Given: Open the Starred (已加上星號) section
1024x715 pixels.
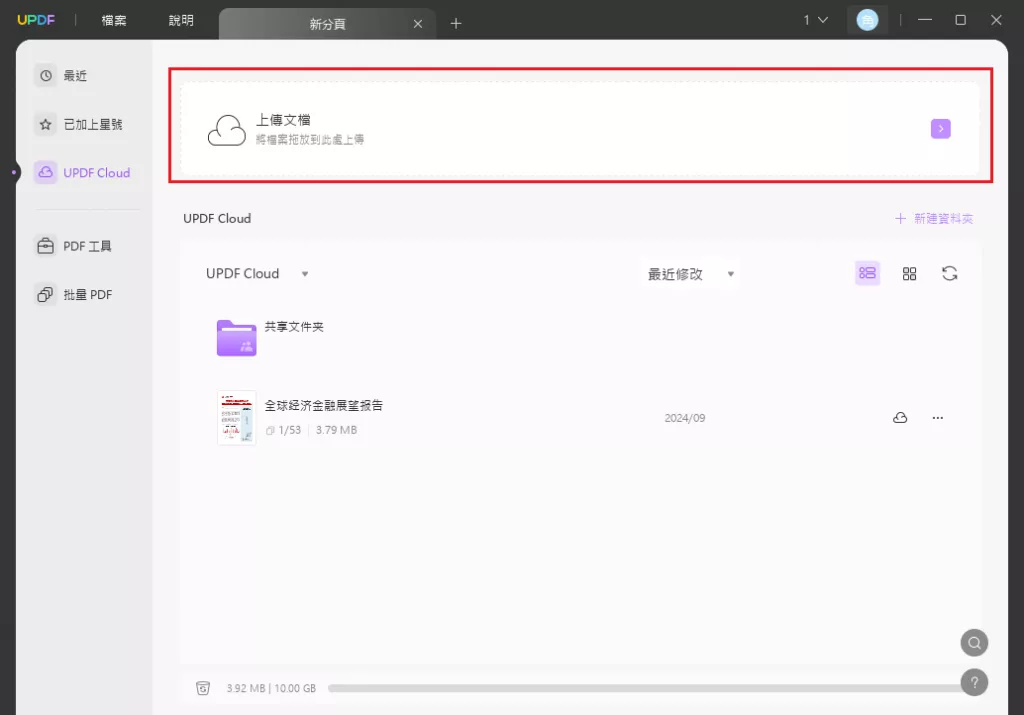Looking at the screenshot, I should [78, 124].
